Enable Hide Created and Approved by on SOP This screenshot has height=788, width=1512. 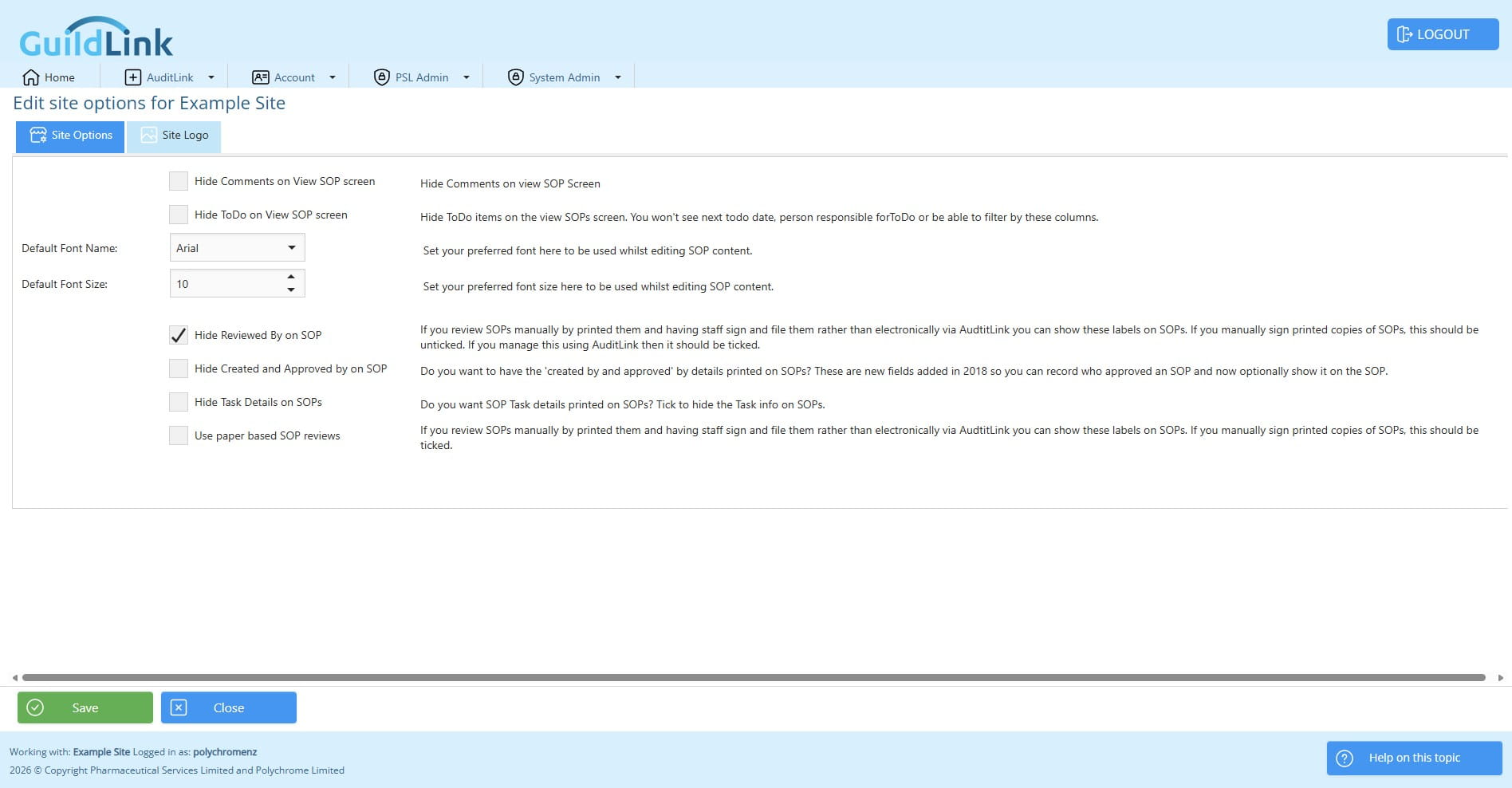click(x=179, y=368)
